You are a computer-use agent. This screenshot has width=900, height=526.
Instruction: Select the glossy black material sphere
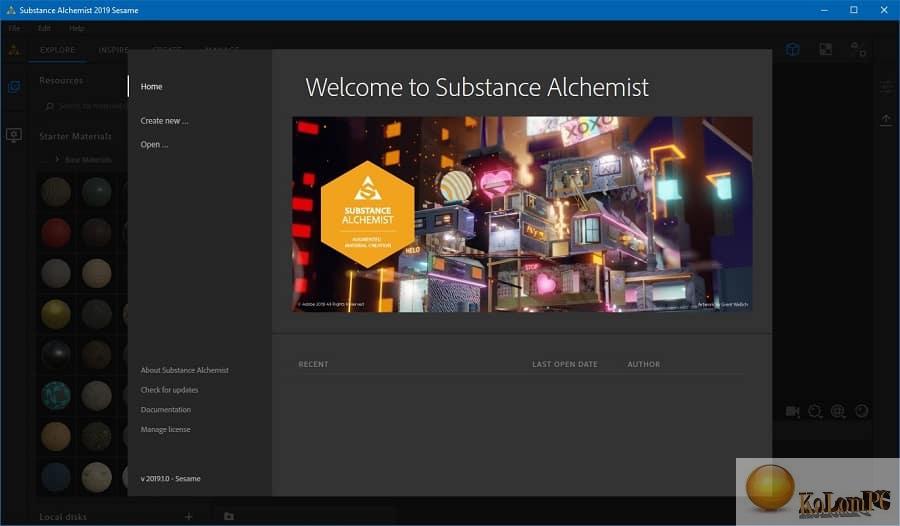point(56,355)
